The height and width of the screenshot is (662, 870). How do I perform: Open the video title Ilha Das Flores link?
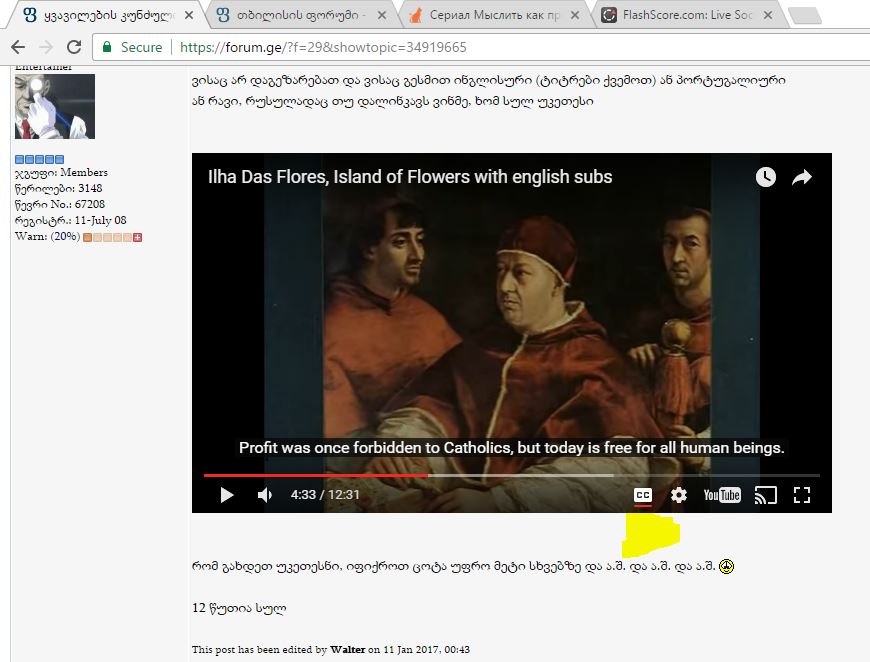click(410, 176)
